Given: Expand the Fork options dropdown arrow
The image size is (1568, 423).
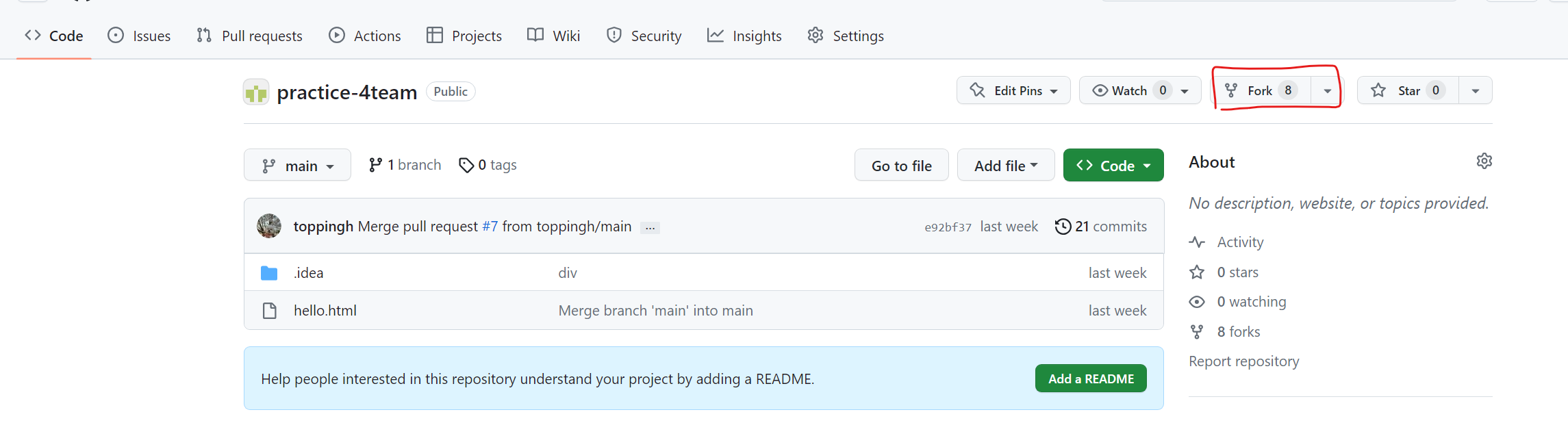Looking at the screenshot, I should tap(1327, 90).
